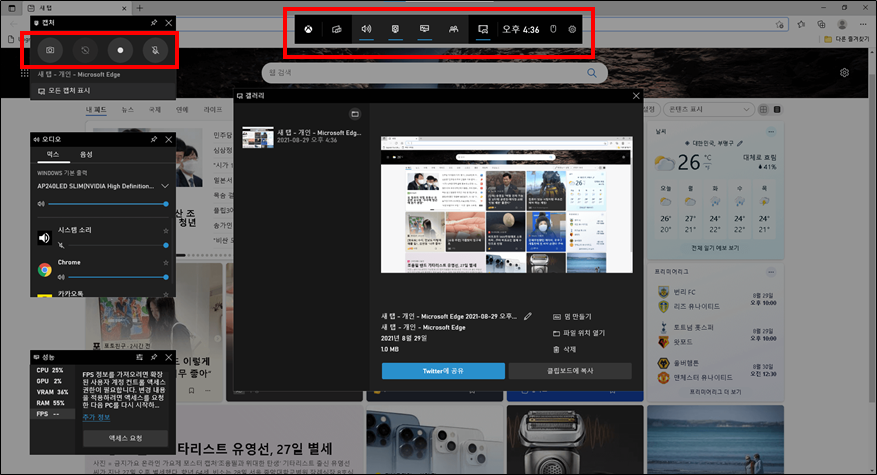The image size is (877, 475).
Task: Select the screenshot thumbnail in Gallery list
Action: [258, 137]
